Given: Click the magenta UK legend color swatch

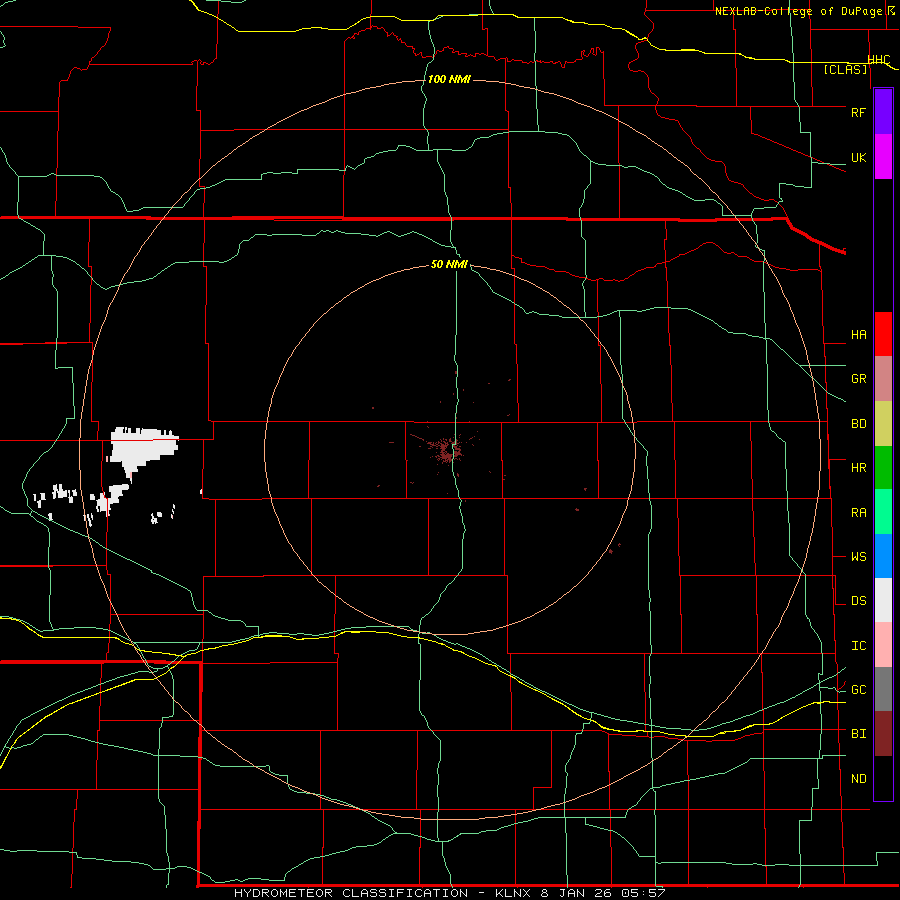Looking at the screenshot, I should pyautogui.click(x=883, y=157).
